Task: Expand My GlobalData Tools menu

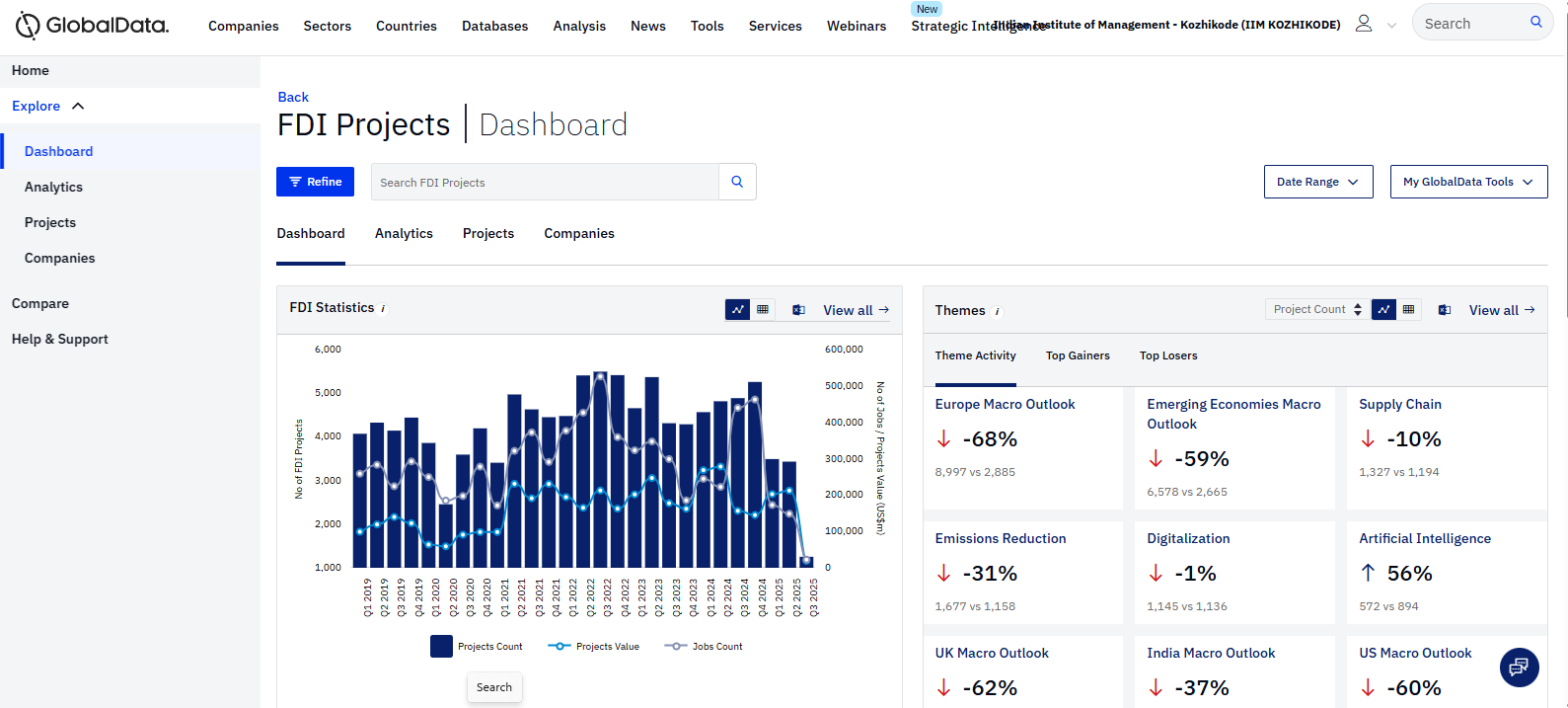Action: [x=1467, y=182]
